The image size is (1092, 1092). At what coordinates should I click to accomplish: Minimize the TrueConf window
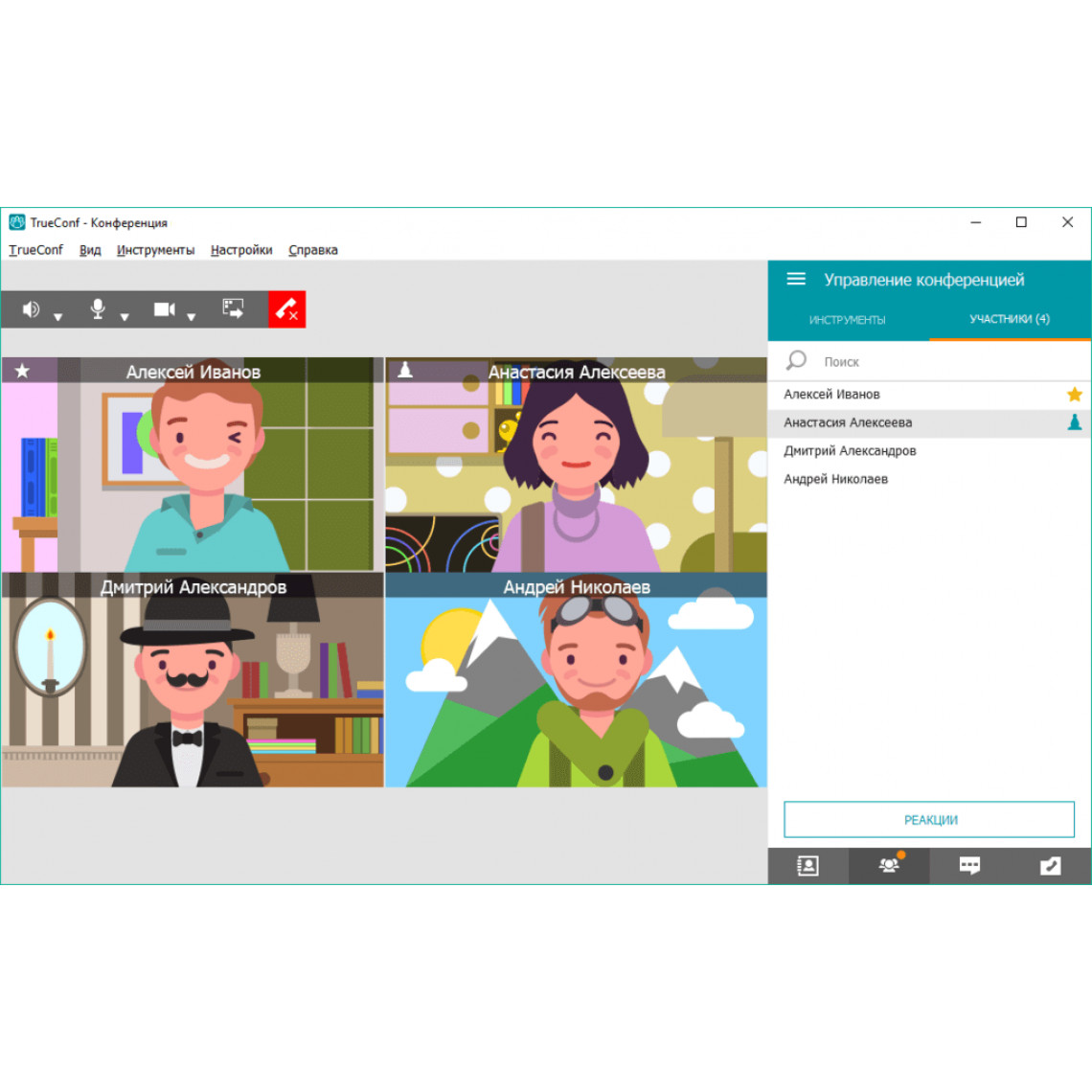click(976, 222)
